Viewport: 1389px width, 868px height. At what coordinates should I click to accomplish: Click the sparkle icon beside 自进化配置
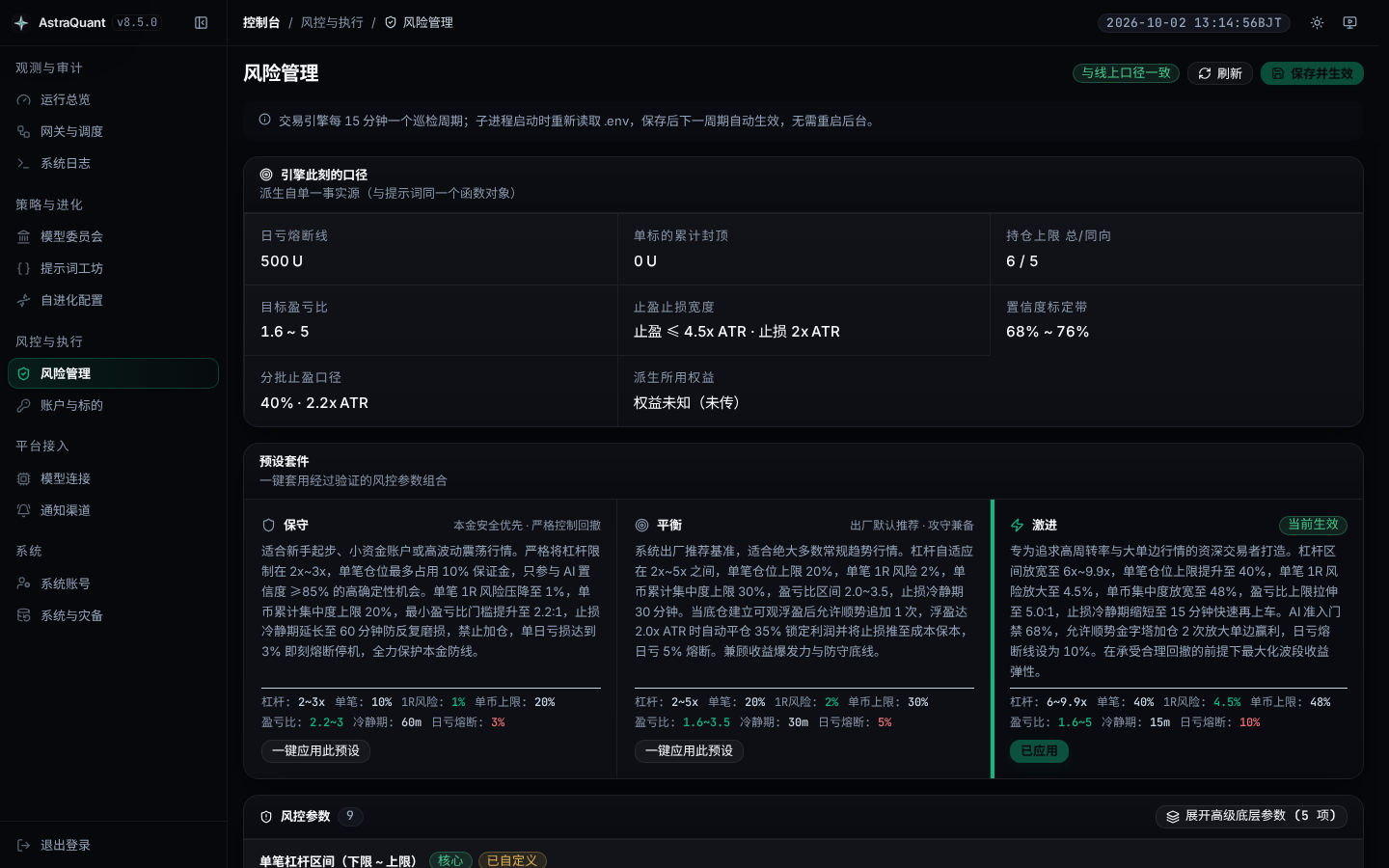point(24,300)
